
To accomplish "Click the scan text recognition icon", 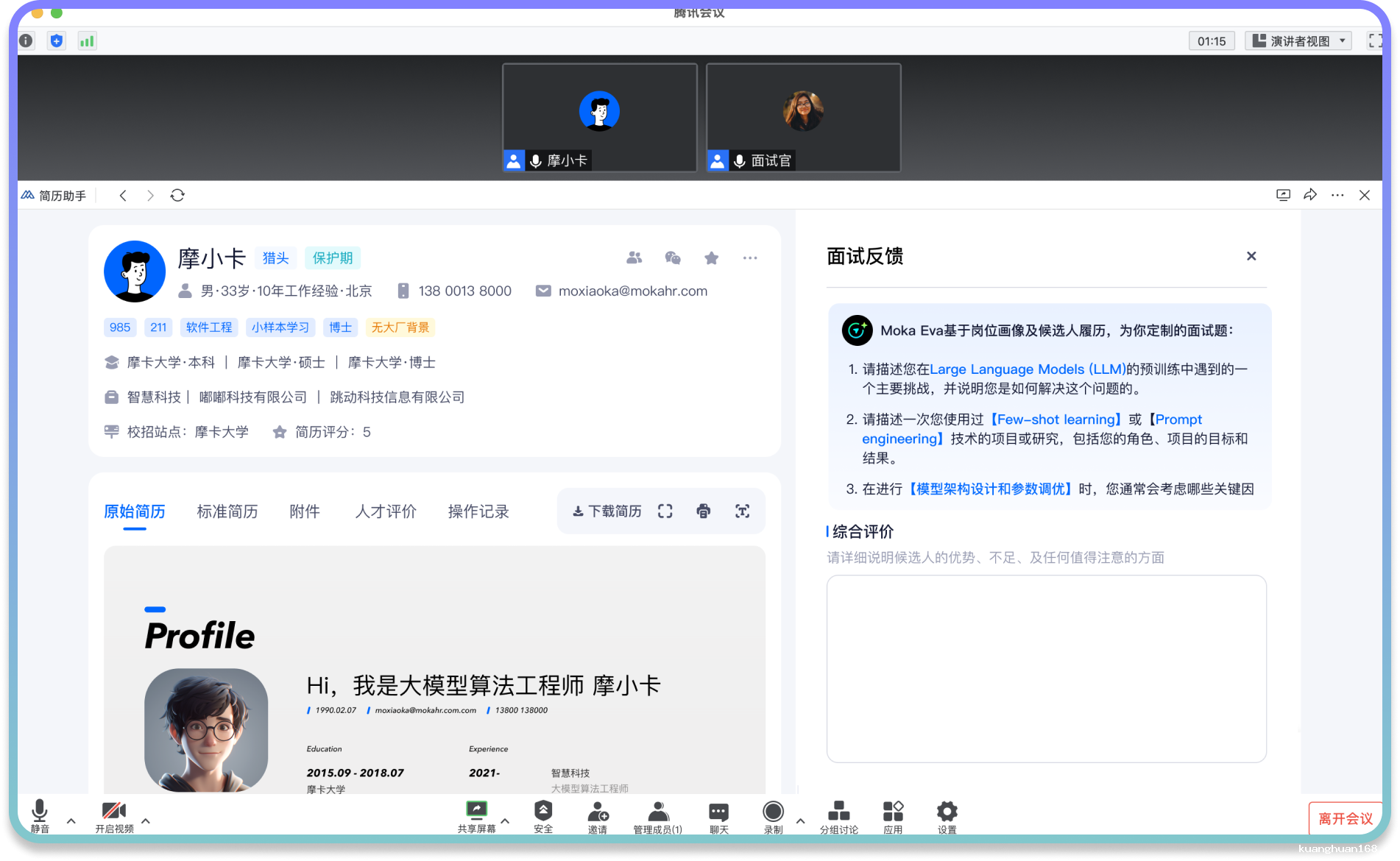I will click(743, 511).
